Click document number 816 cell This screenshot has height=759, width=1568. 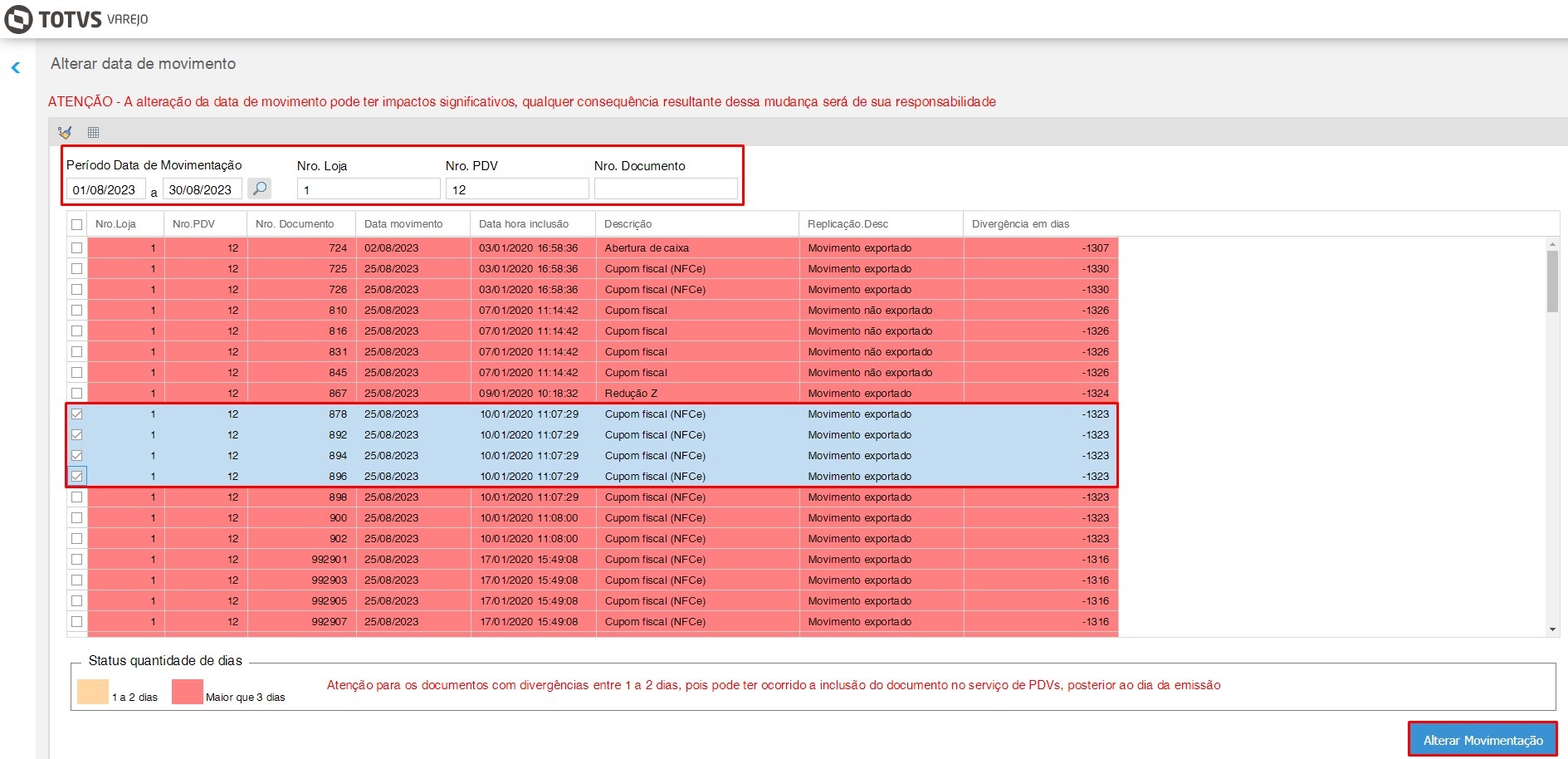302,331
